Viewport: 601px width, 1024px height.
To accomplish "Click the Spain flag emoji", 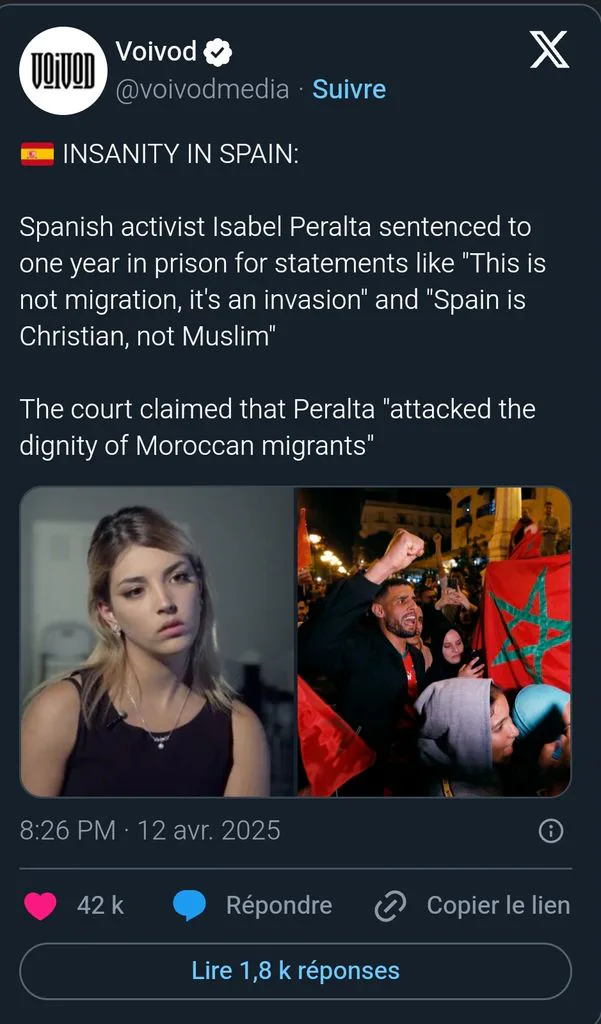I will [x=37, y=154].
